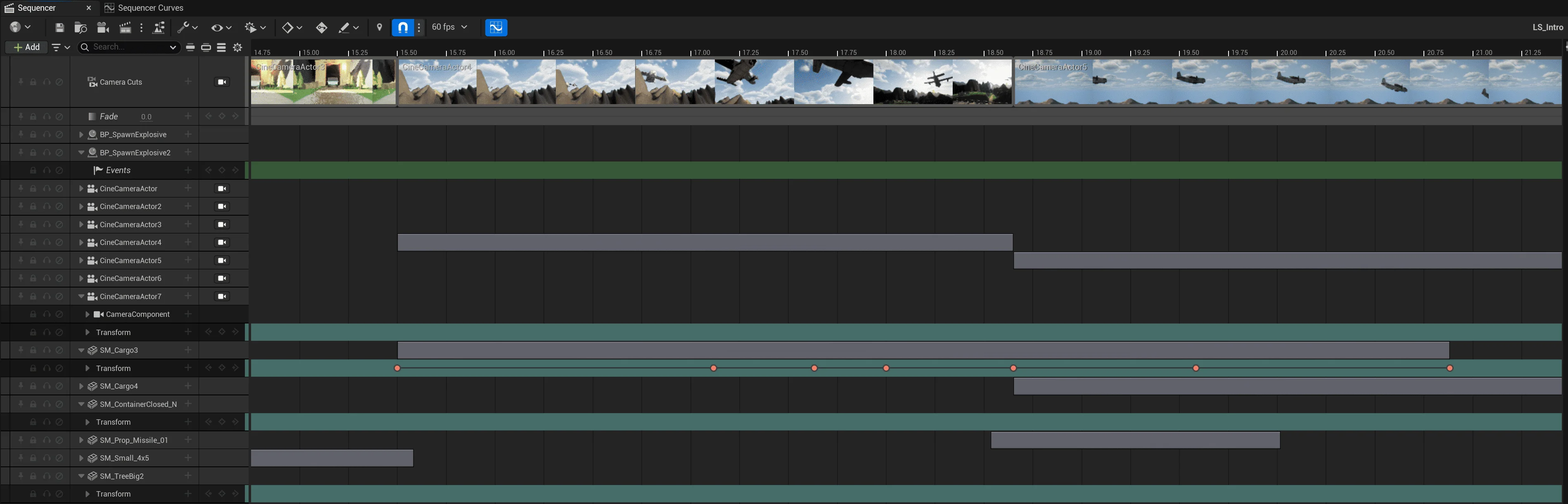The height and width of the screenshot is (504, 1568).
Task: Open the diamond Key Group menu
Action: [292, 27]
